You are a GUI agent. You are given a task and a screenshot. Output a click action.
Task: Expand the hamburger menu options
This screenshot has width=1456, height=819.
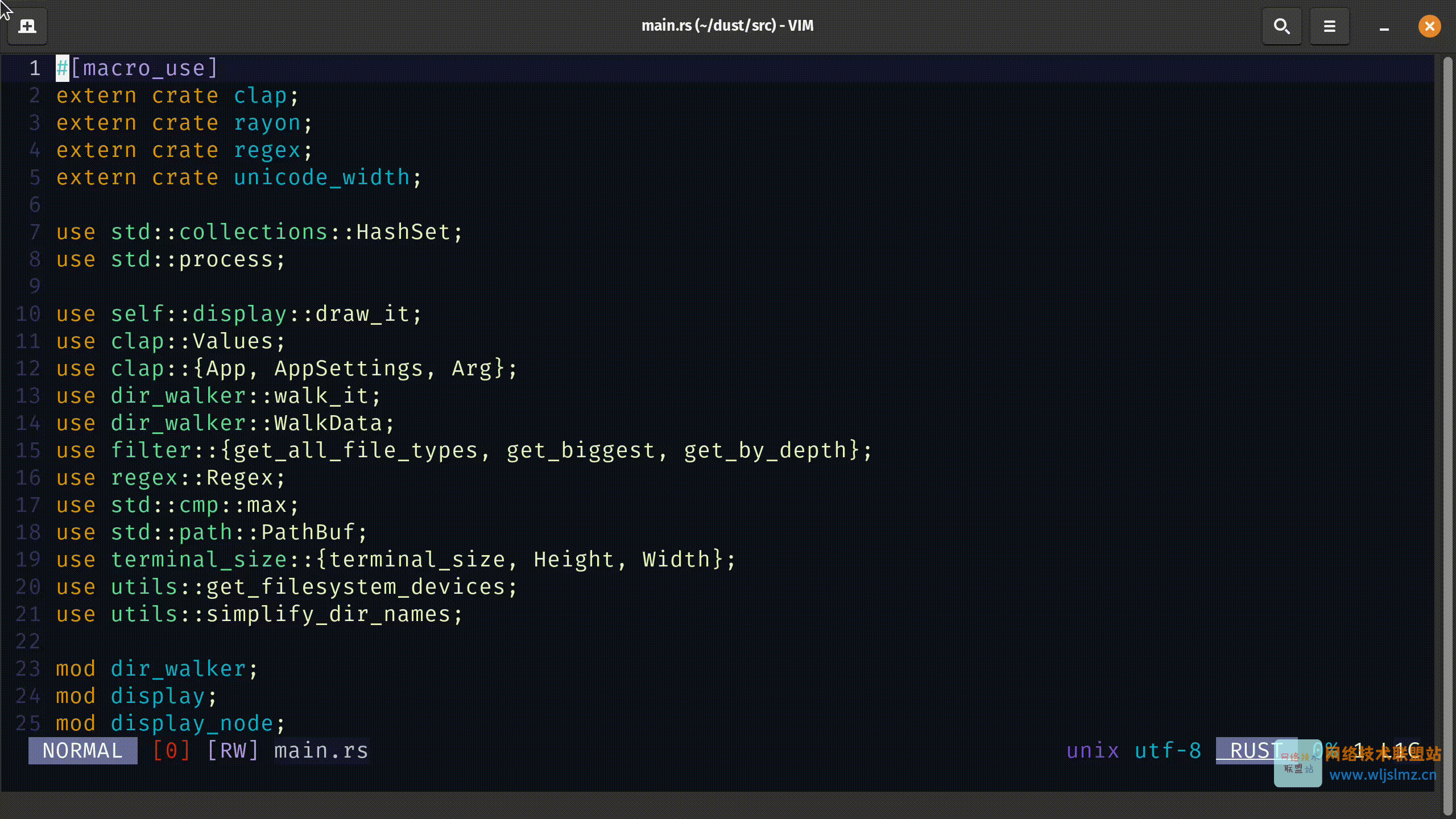(x=1330, y=26)
